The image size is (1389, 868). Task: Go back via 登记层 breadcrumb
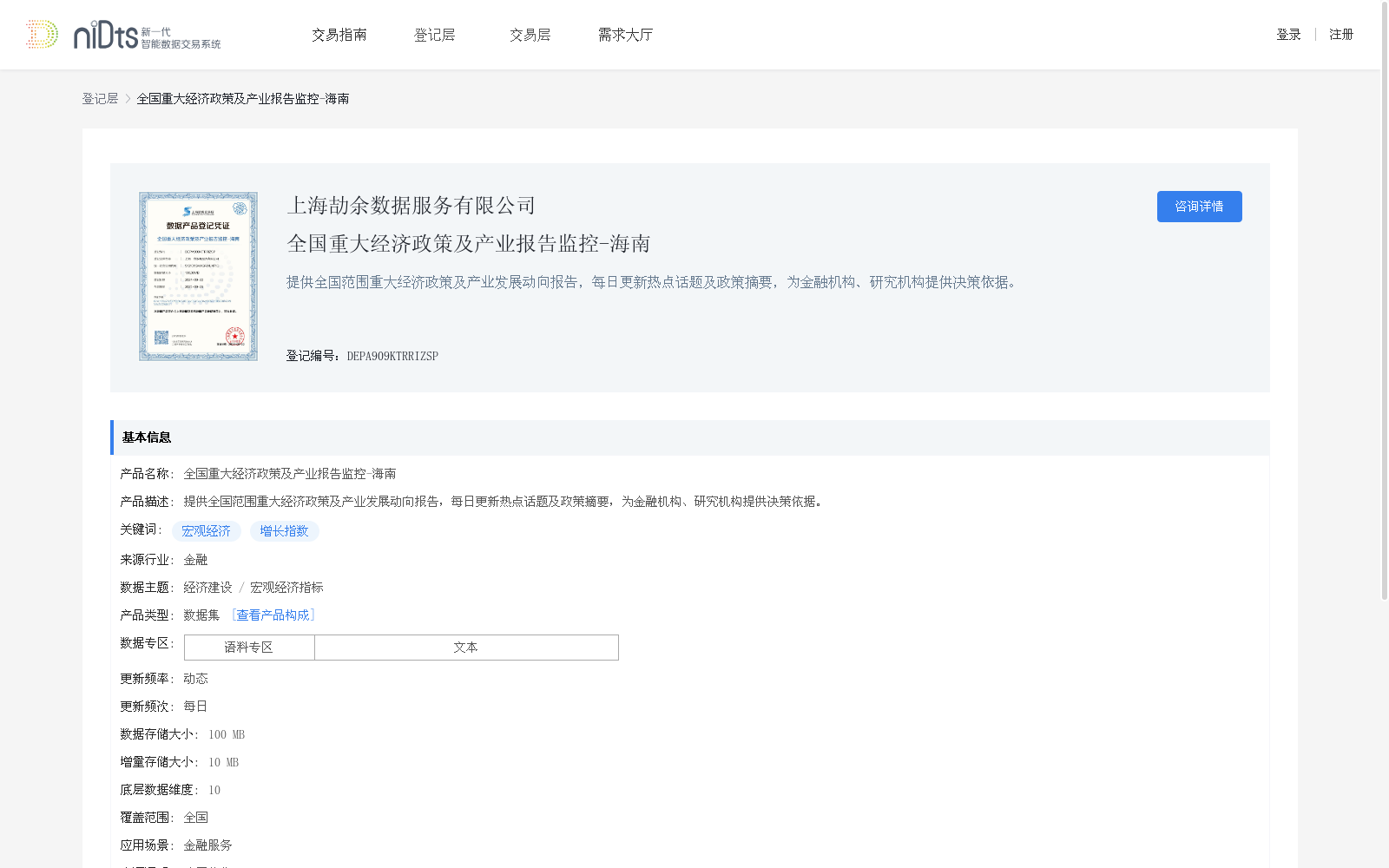click(x=100, y=99)
